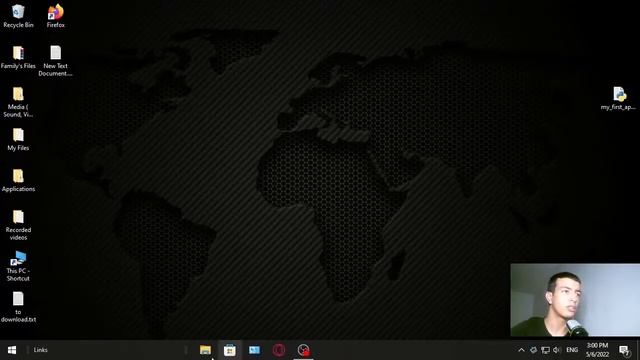Click the tray icon left of network
Screen dimensions: 640x360
point(533,350)
